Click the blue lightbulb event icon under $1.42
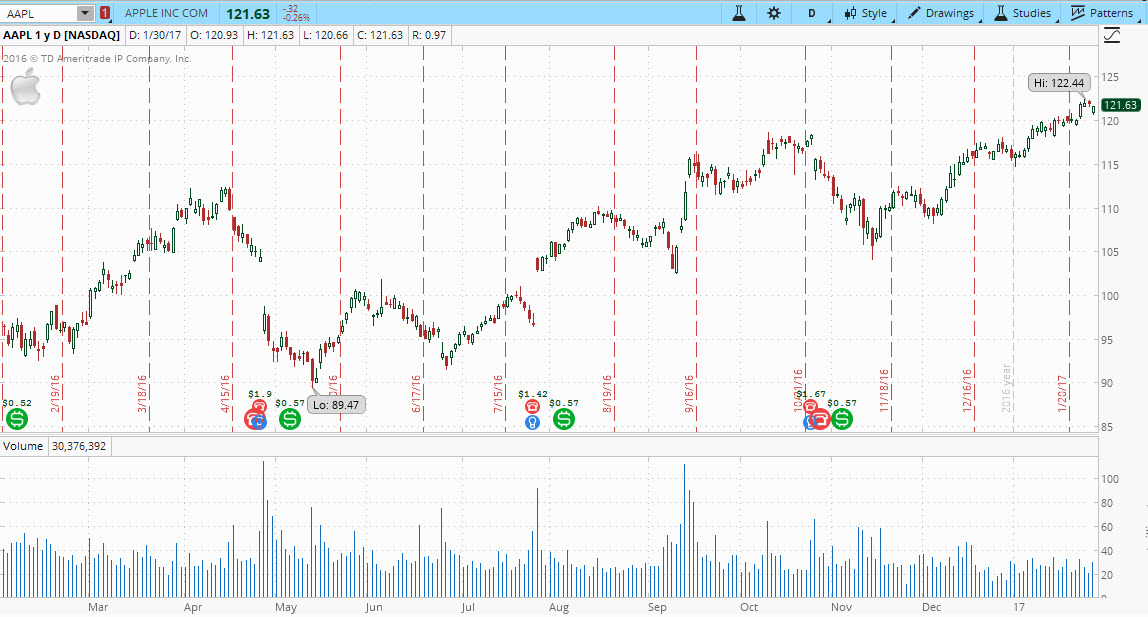1148x617 pixels. [x=532, y=422]
